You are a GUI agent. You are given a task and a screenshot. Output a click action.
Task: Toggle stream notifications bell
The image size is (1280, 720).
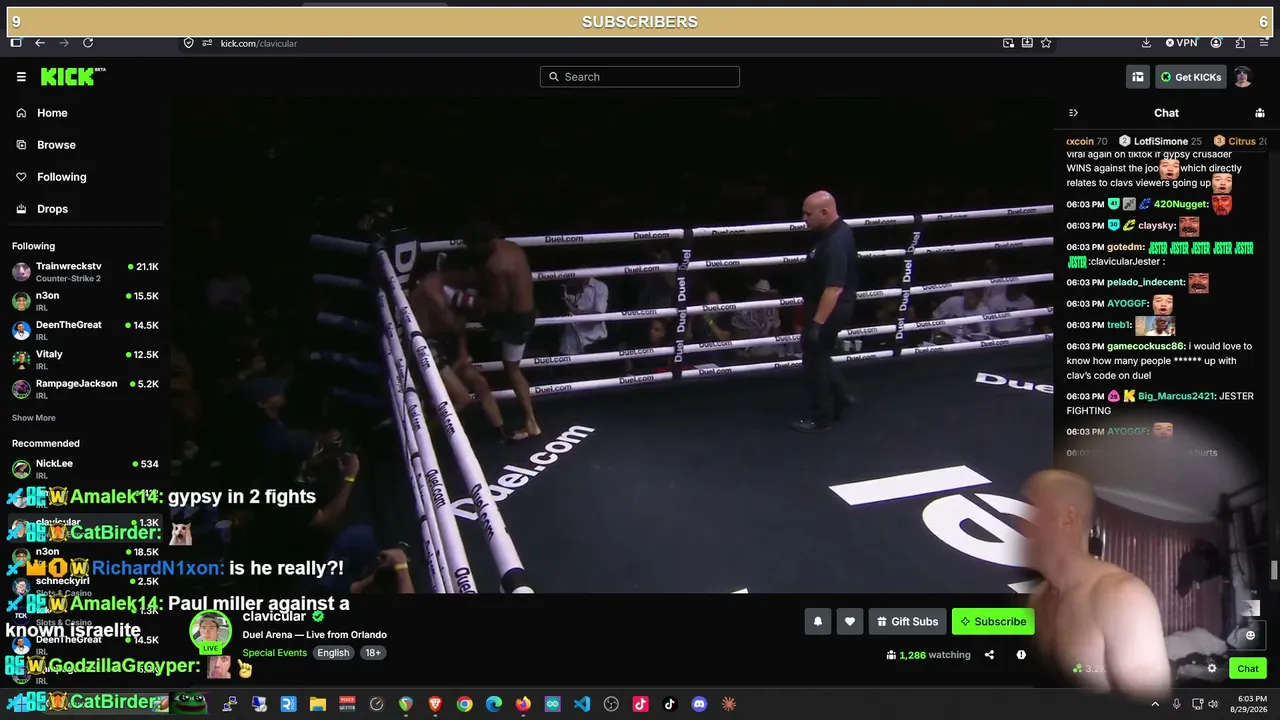coord(818,621)
